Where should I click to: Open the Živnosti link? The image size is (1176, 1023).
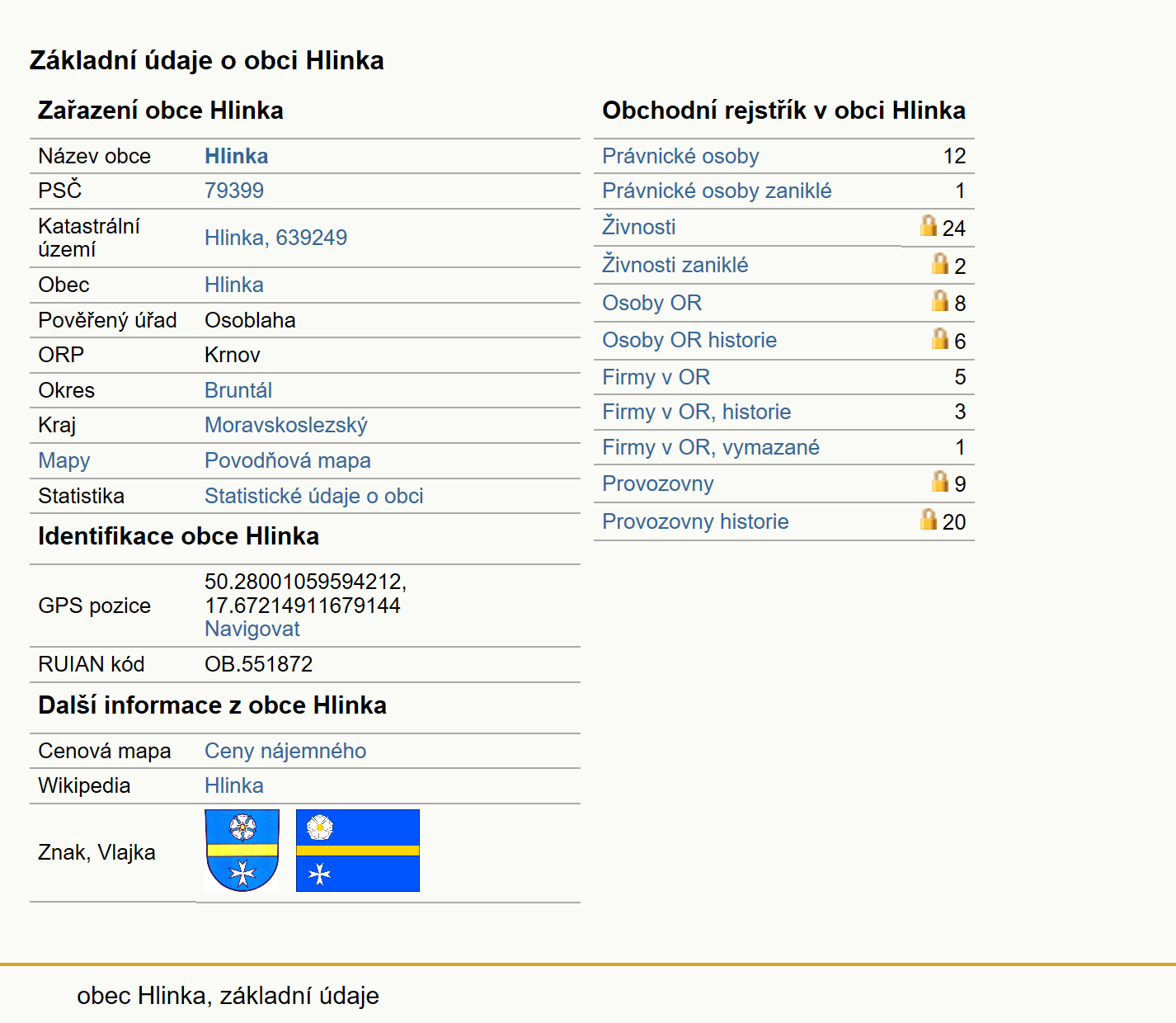(x=639, y=227)
